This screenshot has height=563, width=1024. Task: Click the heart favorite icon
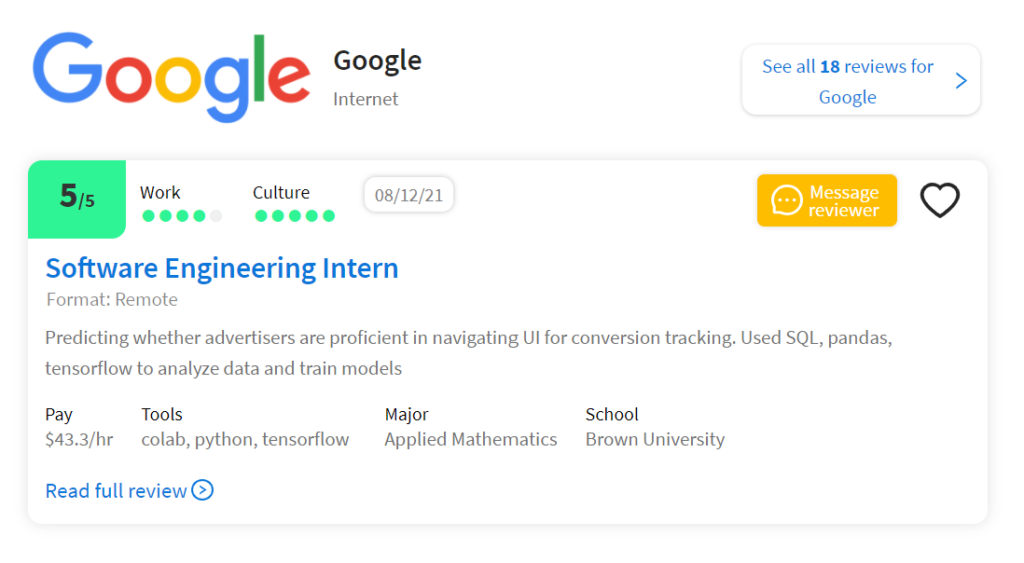point(940,200)
